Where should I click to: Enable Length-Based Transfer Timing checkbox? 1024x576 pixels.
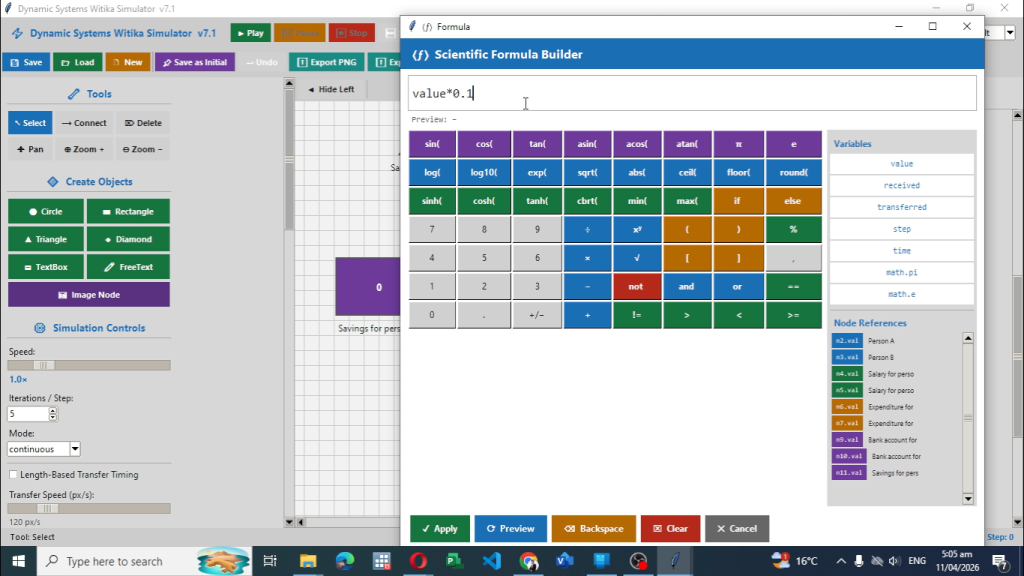click(x=13, y=475)
